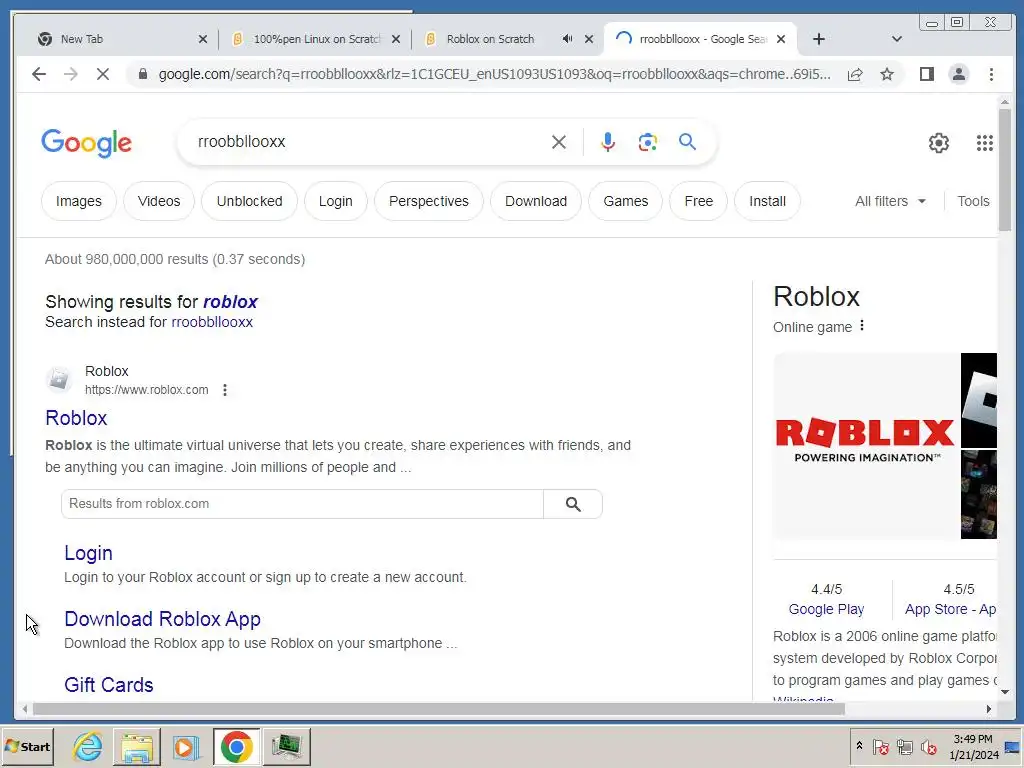
Task: Filter results by Images
Action: (78, 201)
